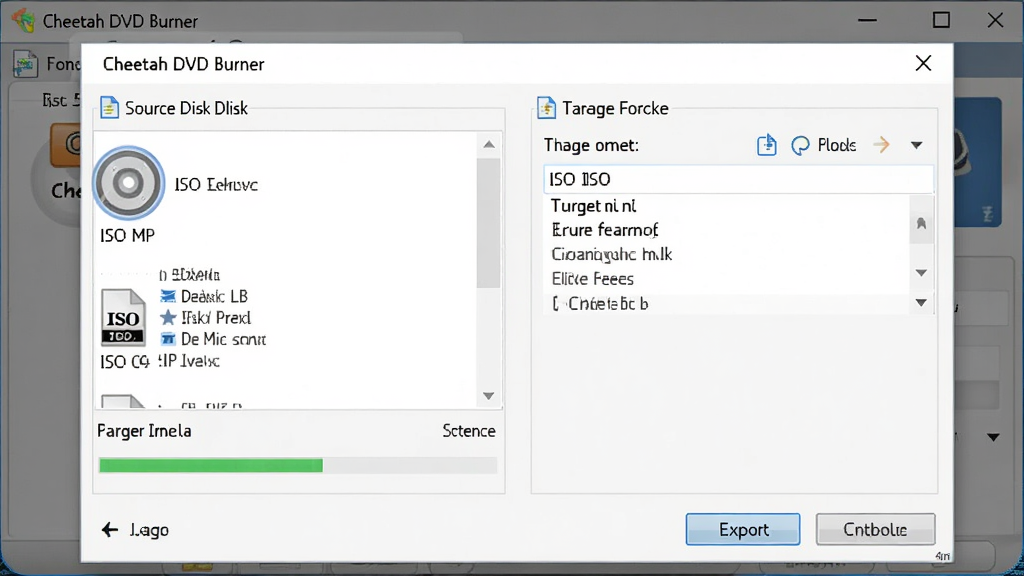This screenshot has width=1024, height=576.
Task: Click the orange arrow icon
Action: point(881,144)
